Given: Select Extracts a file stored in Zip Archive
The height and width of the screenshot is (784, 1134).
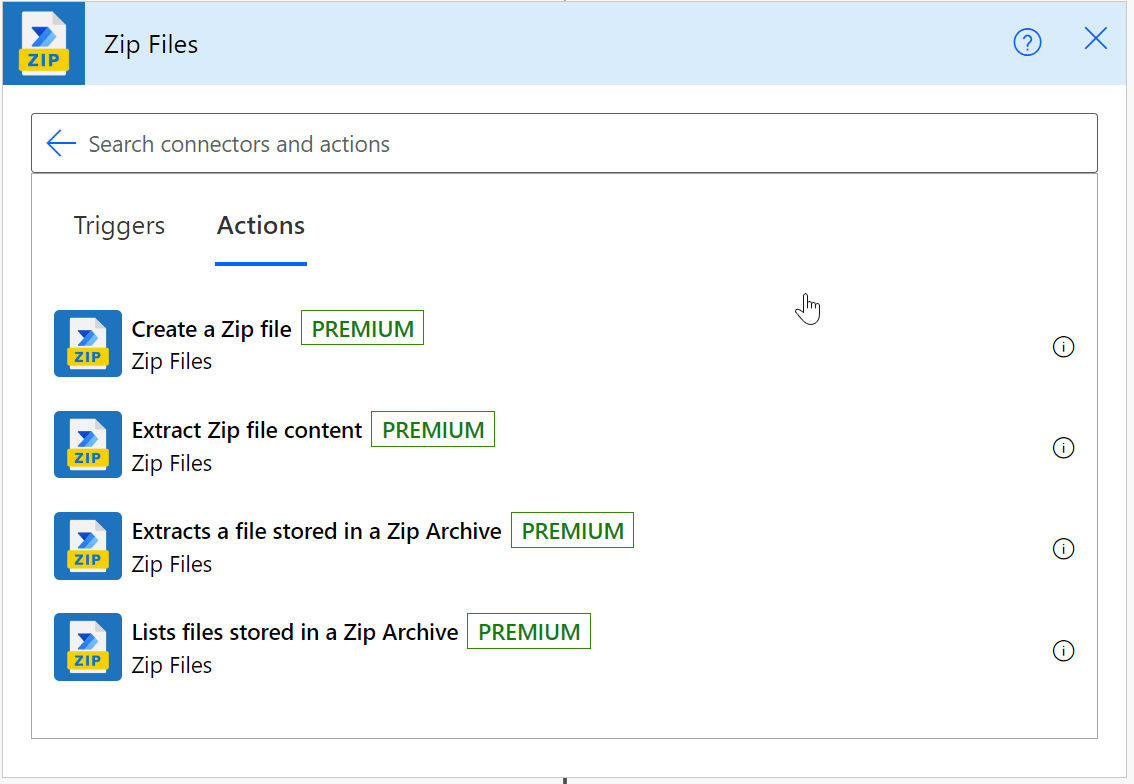Looking at the screenshot, I should point(316,531).
